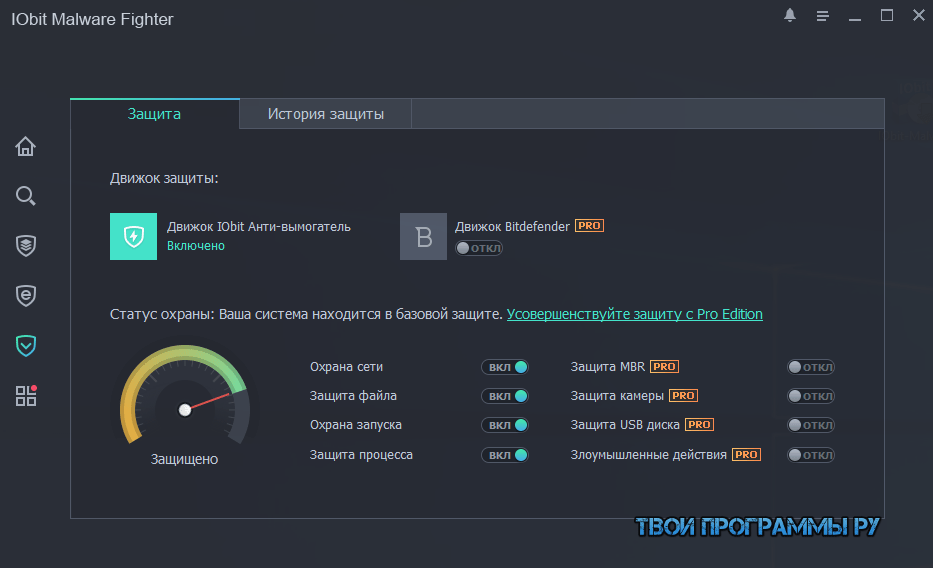Click the Усовершенствуйте защиту с Pro Edition link

634,314
